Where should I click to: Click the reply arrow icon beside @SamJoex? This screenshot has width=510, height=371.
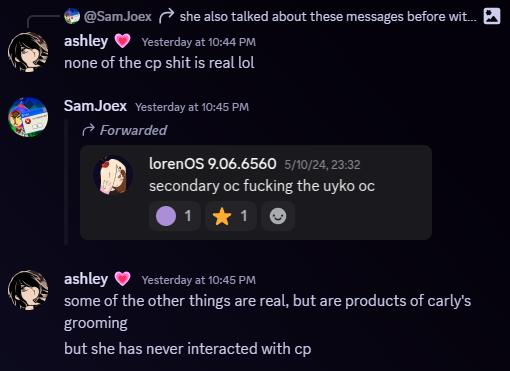pyautogui.click(x=166, y=16)
